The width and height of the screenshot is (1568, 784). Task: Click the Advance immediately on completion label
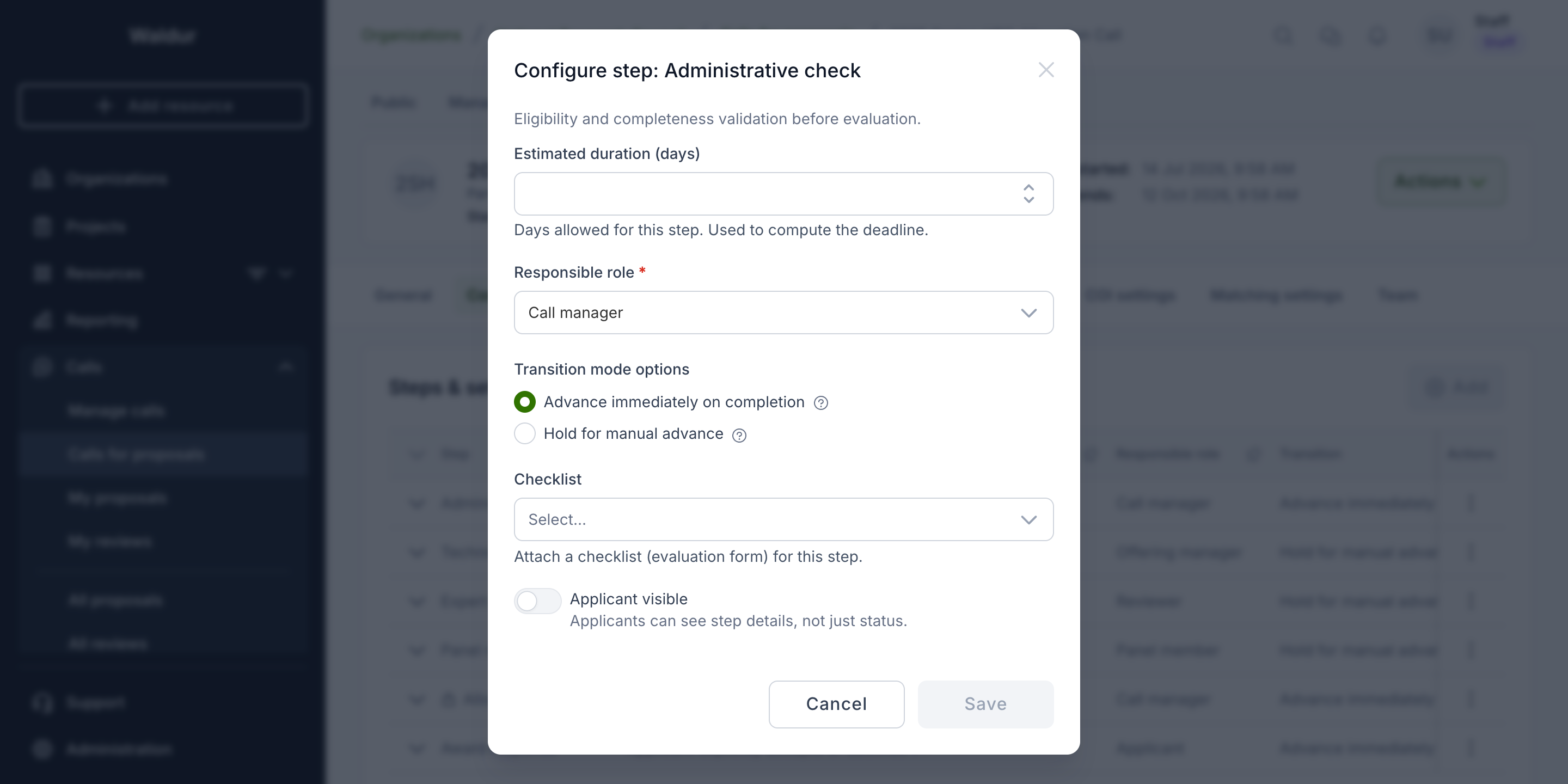[x=674, y=402]
